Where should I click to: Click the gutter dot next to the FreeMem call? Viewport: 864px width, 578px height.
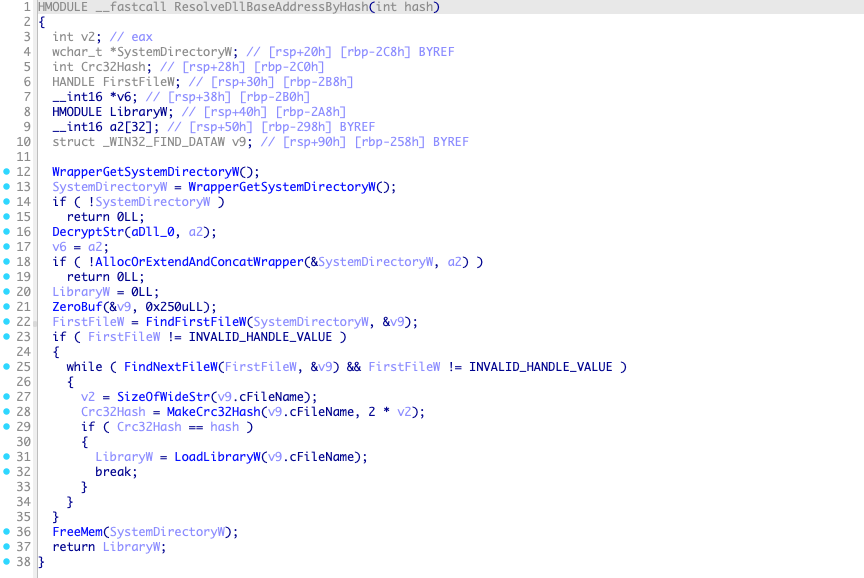tap(7, 532)
